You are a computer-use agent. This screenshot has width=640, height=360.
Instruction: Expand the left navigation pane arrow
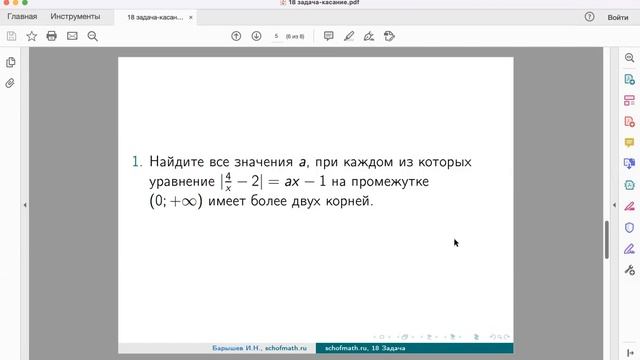(25, 205)
